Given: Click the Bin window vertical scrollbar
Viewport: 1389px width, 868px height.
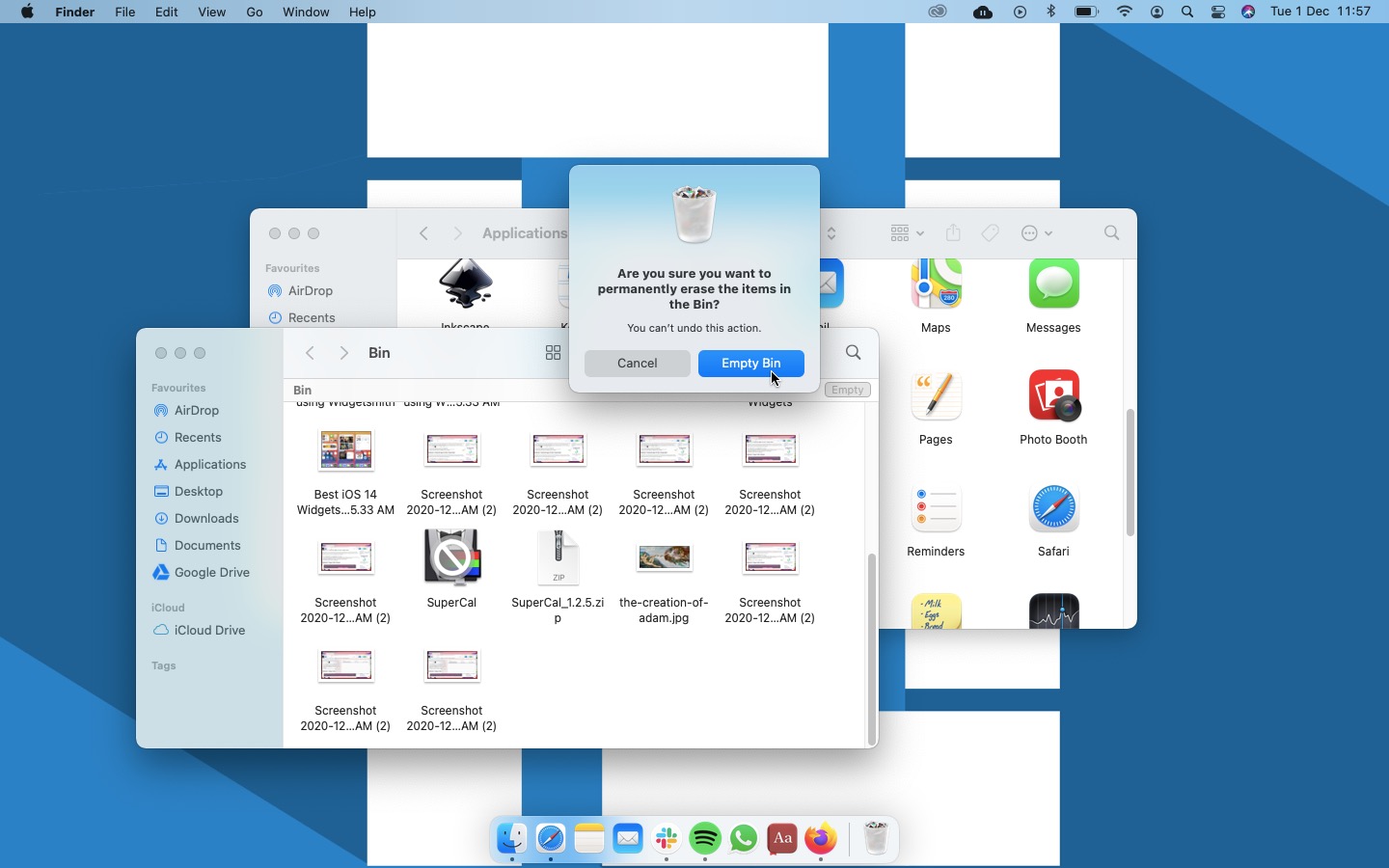Looking at the screenshot, I should pyautogui.click(x=872, y=649).
